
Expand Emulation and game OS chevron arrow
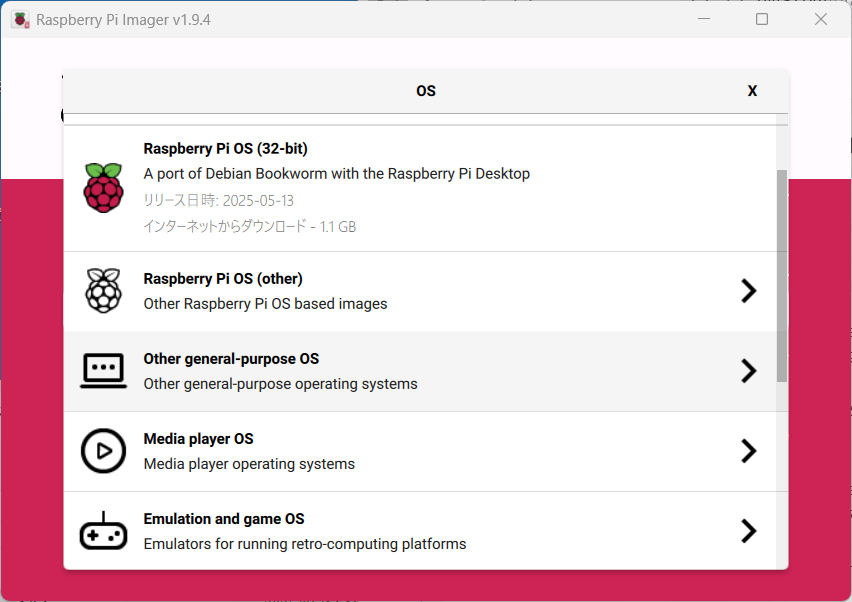tap(749, 531)
